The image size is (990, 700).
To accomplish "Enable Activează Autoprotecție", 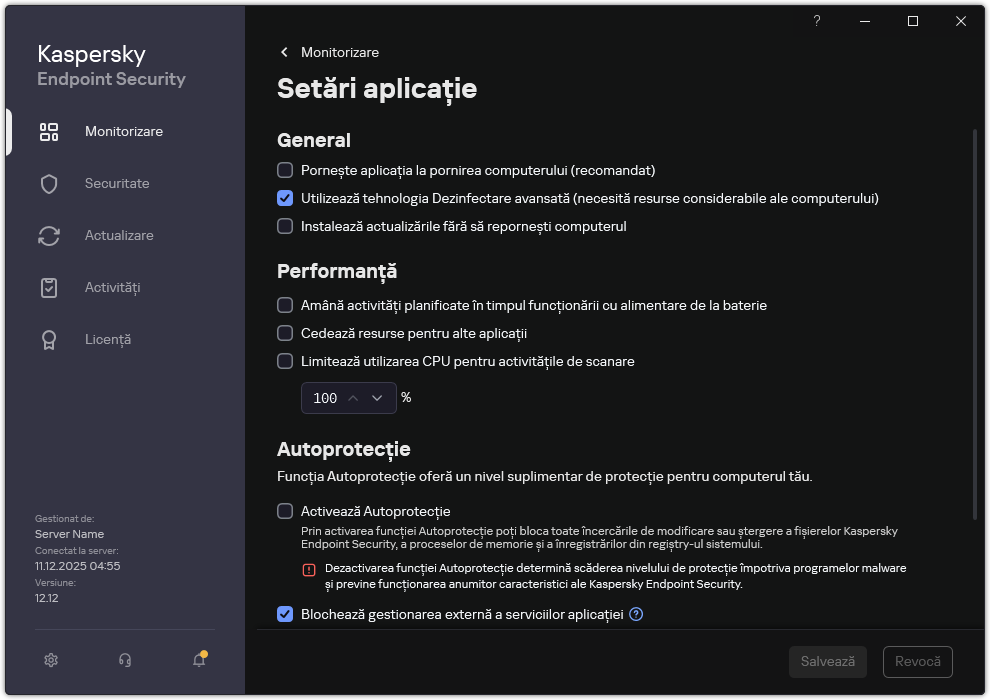I will coord(285,511).
